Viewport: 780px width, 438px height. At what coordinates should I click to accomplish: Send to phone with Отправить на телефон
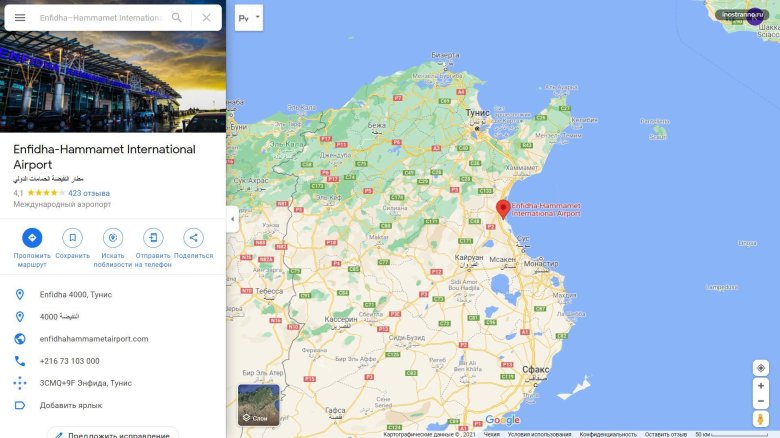[x=153, y=238]
